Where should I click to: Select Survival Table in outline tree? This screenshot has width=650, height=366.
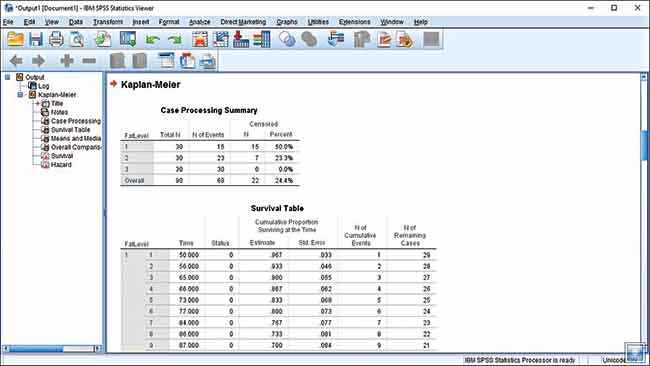pos(70,130)
